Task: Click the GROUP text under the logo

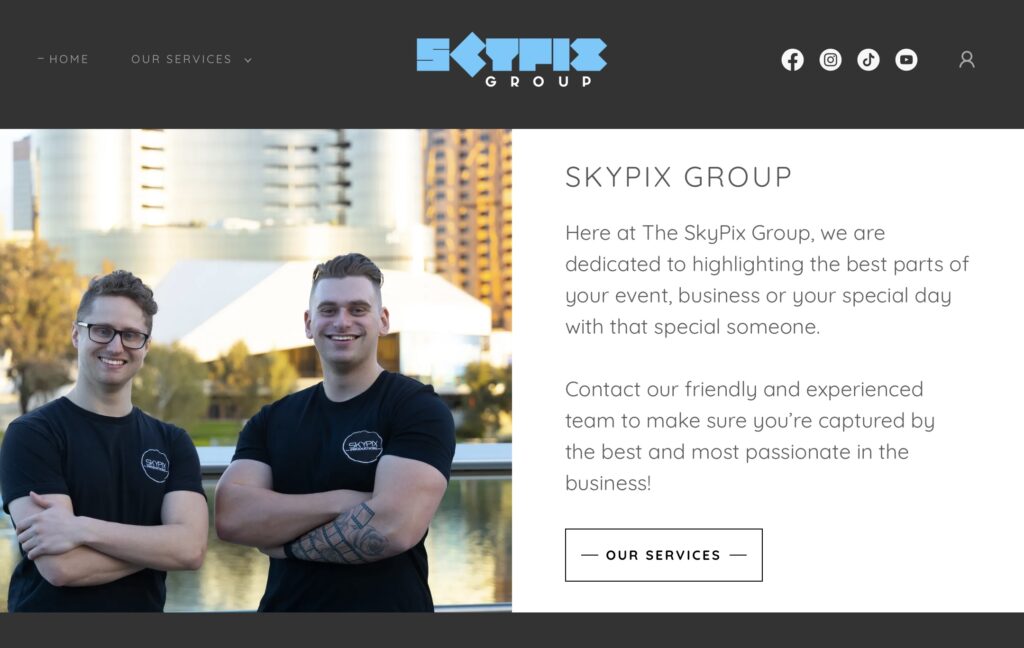Action: coord(538,82)
